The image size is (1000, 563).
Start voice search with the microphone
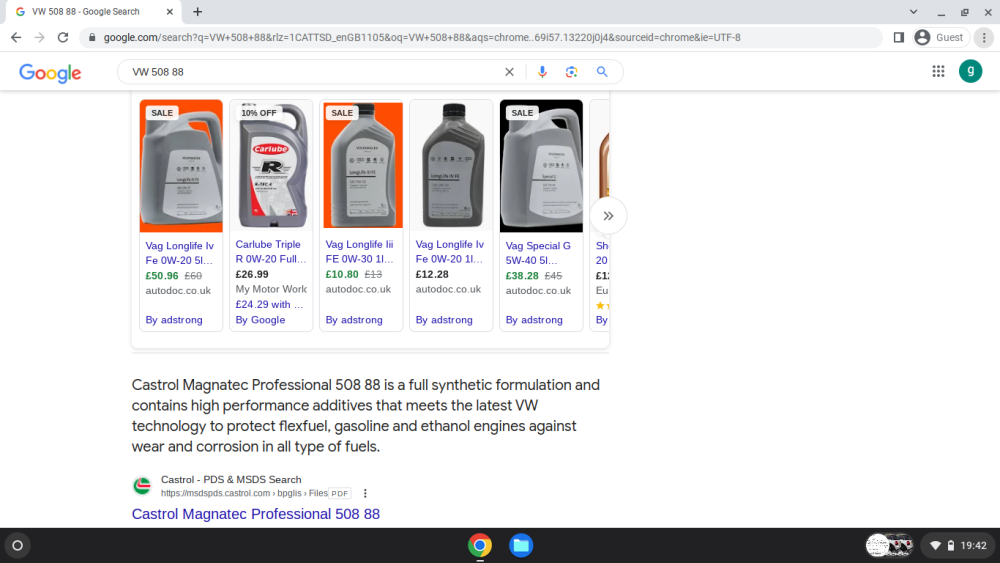click(x=542, y=72)
